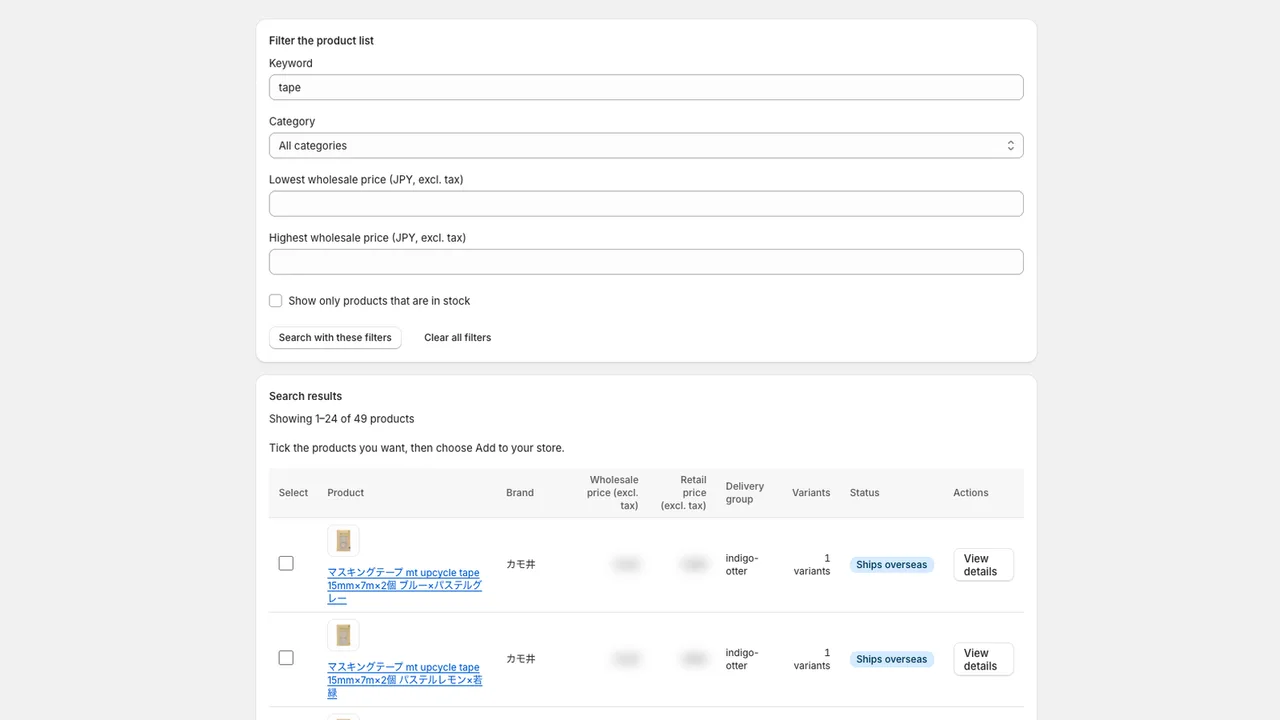Viewport: 1280px width, 720px height.
Task: Tick 'Show only products that are in stock'
Action: click(x=276, y=300)
